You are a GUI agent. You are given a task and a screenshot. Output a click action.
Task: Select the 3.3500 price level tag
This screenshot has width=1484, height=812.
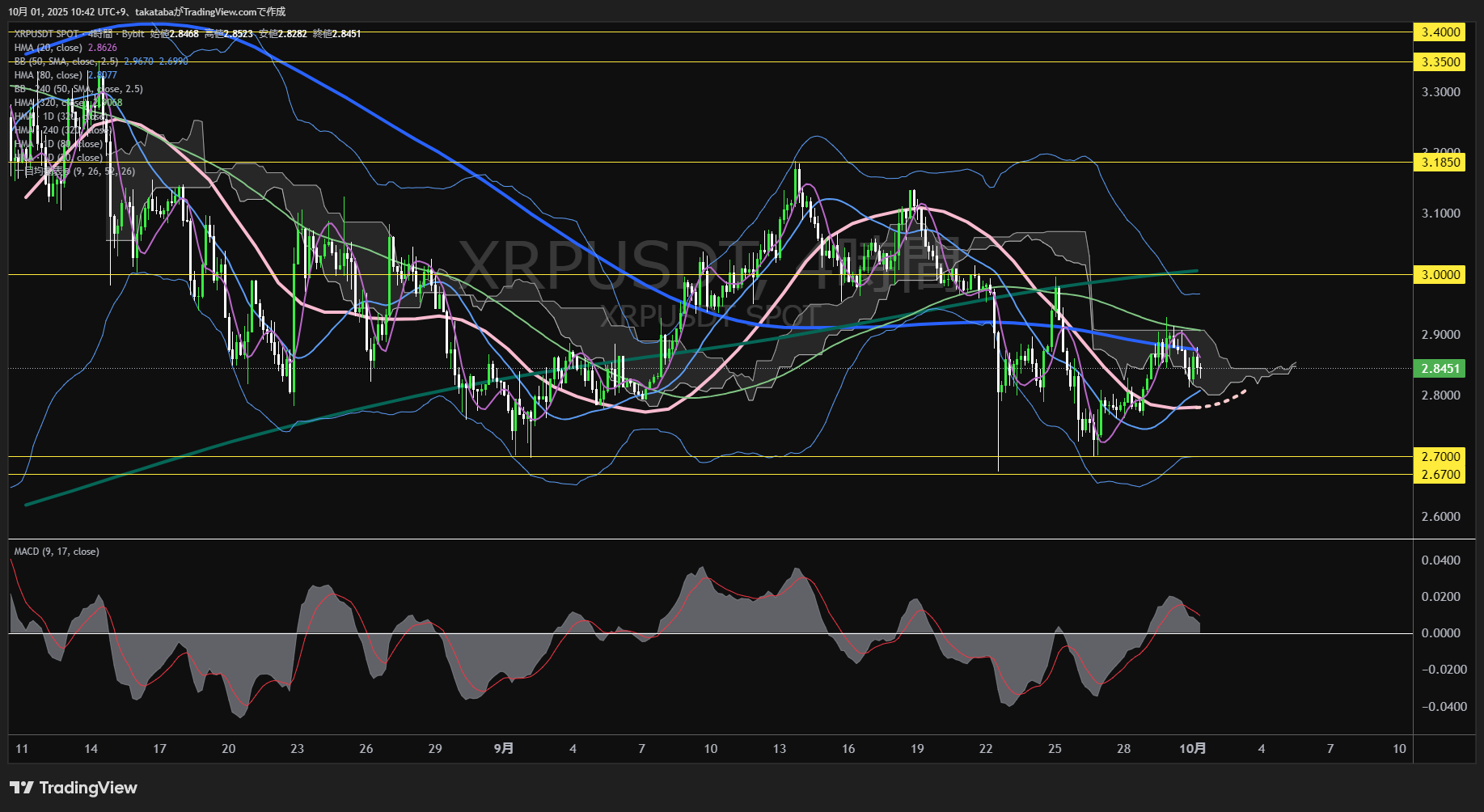point(1440,62)
